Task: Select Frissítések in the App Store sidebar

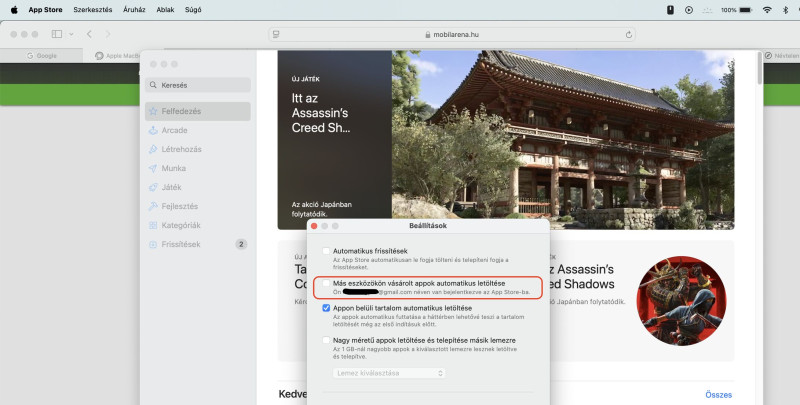Action: click(x=198, y=244)
